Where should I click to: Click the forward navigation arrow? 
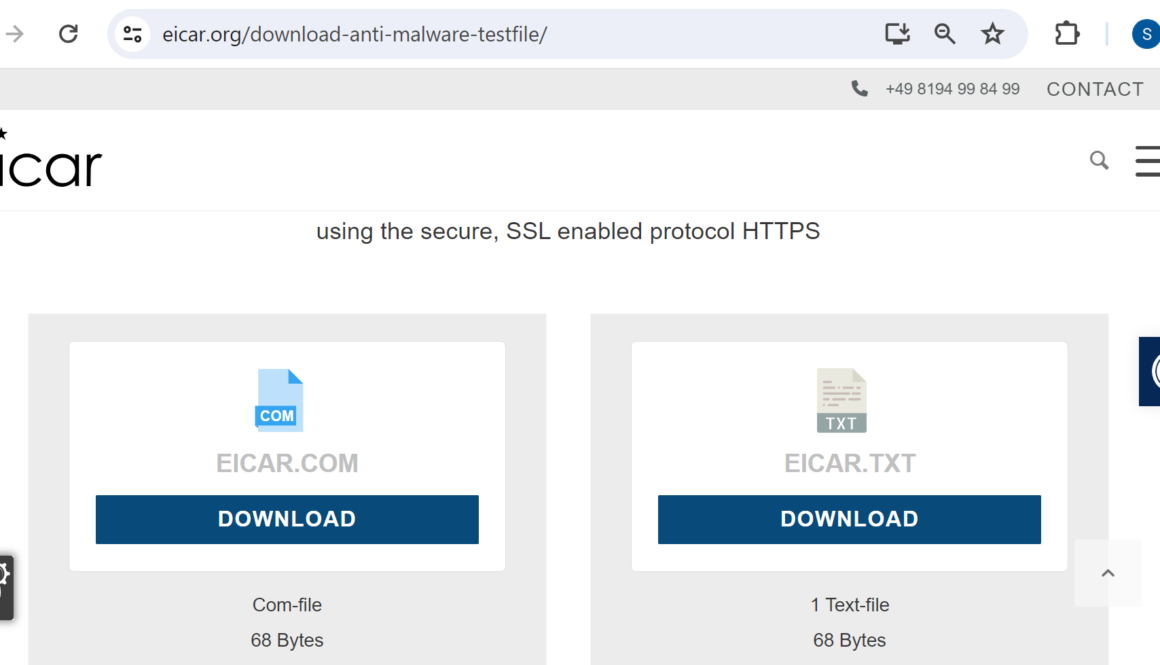15,34
